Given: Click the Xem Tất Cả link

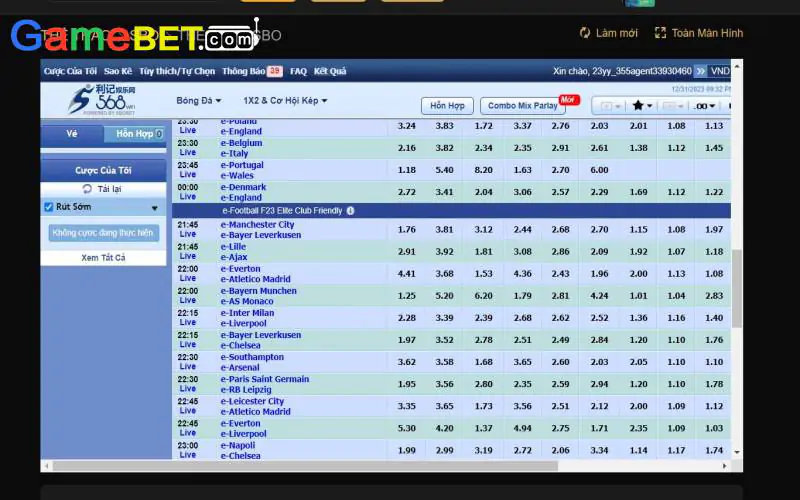Looking at the screenshot, I should coord(103,257).
